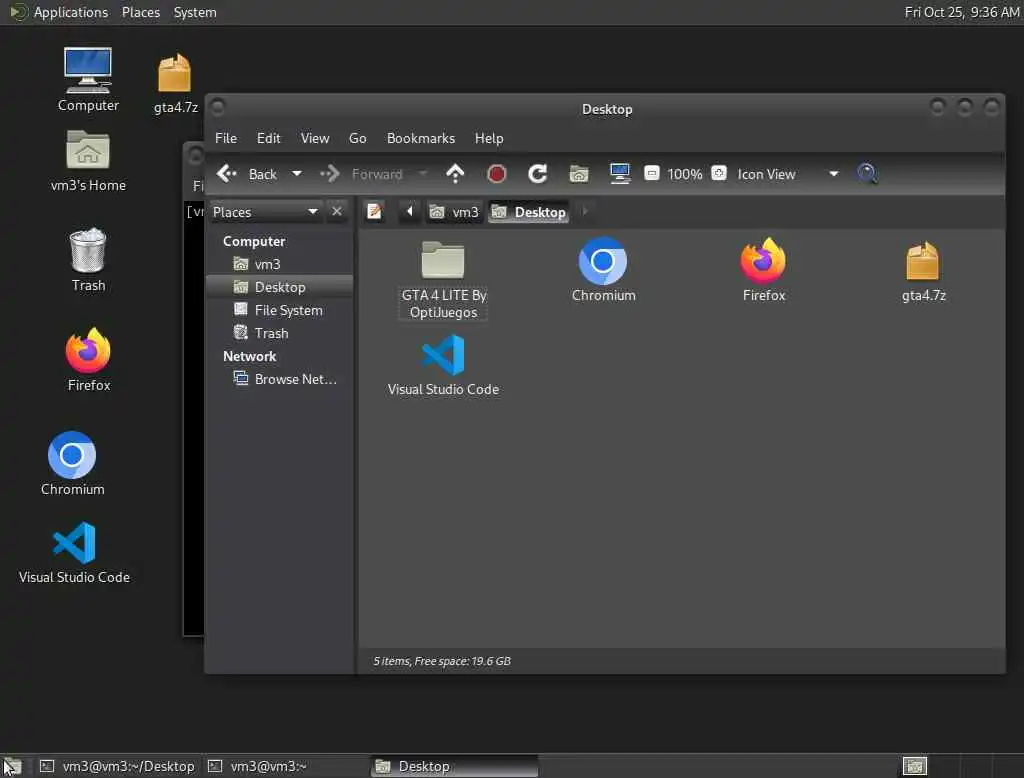
Task: Open the Icon View mode dropdown
Action: pos(788,174)
